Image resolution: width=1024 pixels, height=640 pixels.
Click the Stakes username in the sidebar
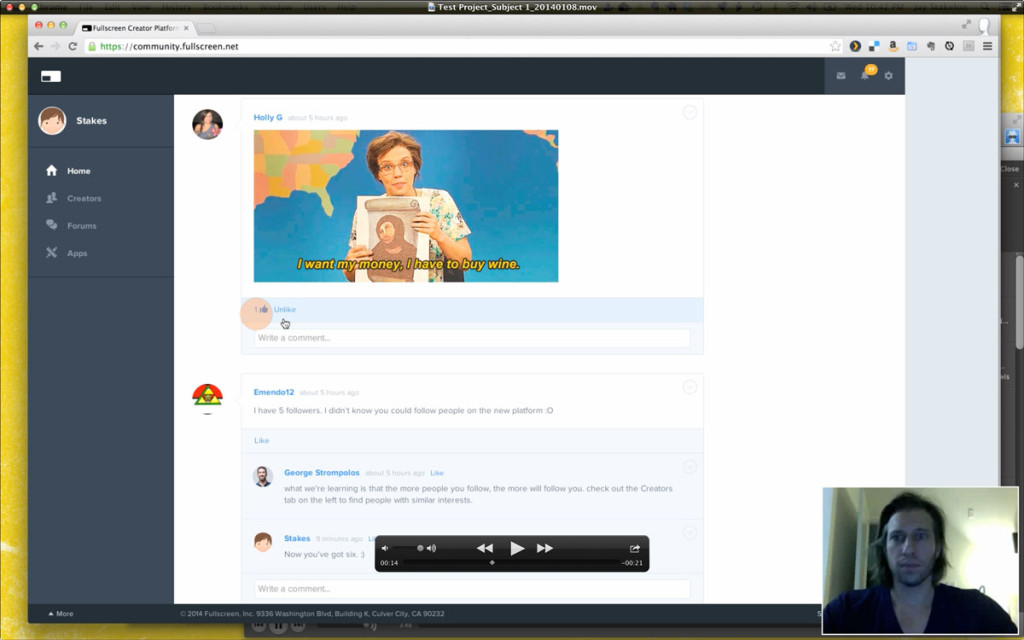click(91, 121)
